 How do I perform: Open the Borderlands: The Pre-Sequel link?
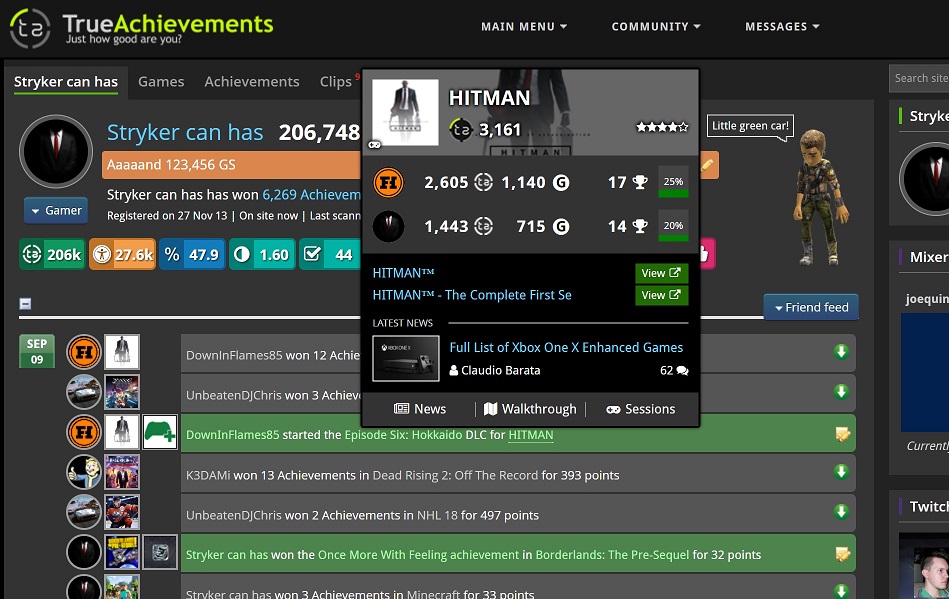[612, 555]
